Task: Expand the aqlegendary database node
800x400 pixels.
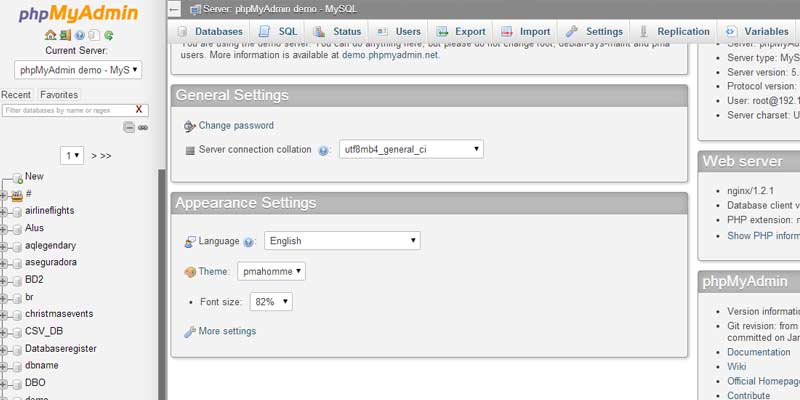Action: click(3, 247)
